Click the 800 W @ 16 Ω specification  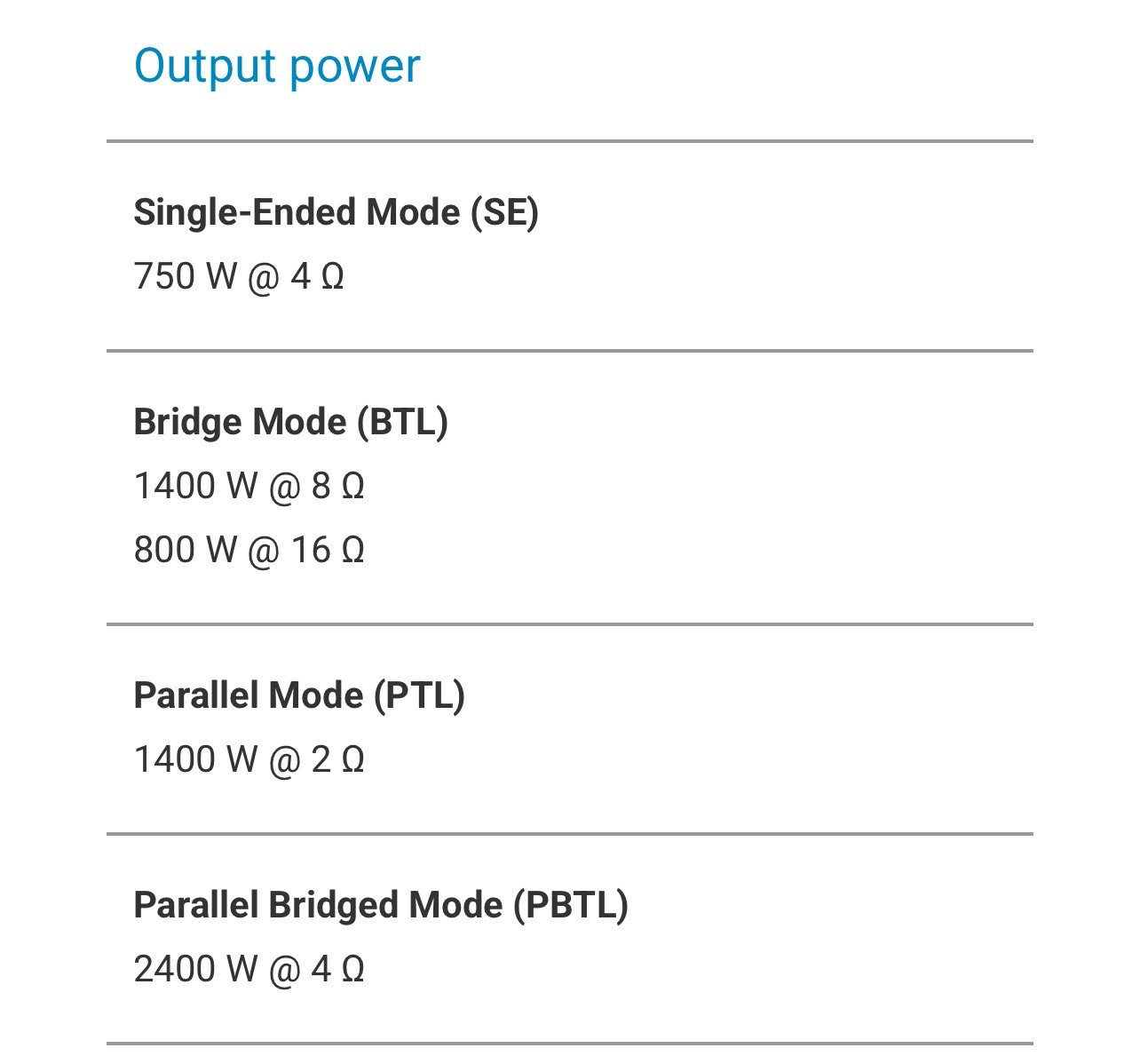pos(249,550)
